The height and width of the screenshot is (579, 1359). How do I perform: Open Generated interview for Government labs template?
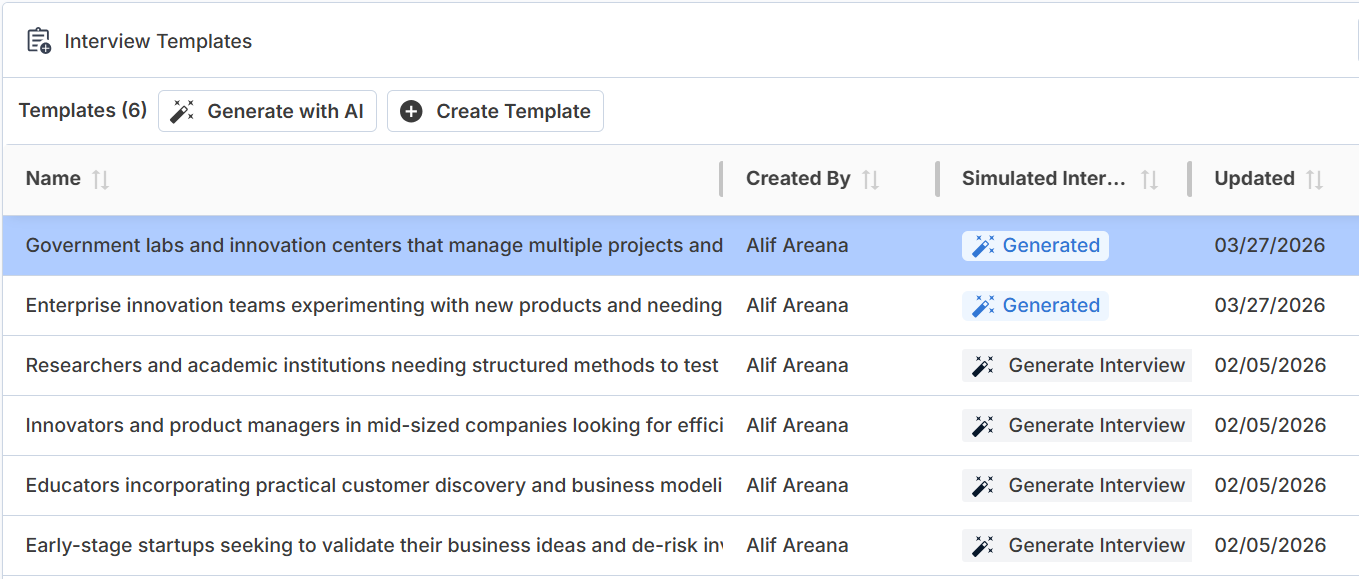[x=1035, y=246]
